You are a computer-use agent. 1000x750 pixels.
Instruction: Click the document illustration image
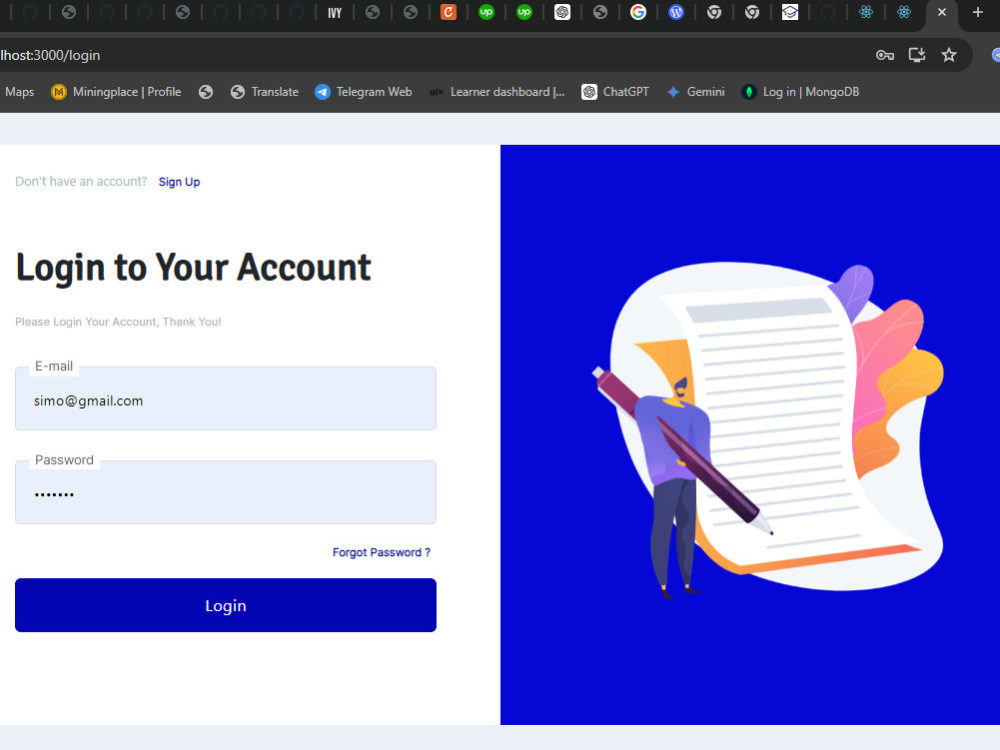pyautogui.click(x=768, y=429)
